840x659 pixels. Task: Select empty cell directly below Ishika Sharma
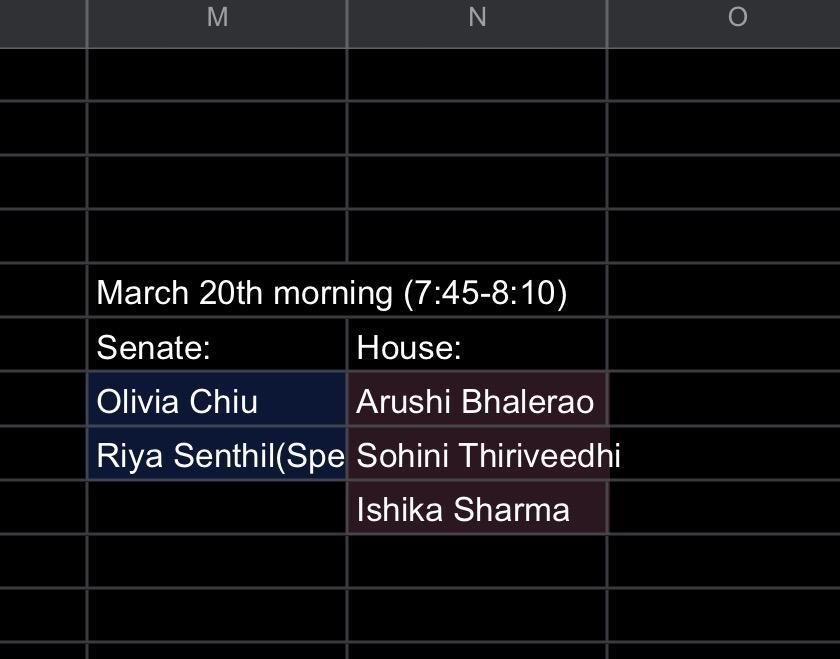(x=476, y=563)
